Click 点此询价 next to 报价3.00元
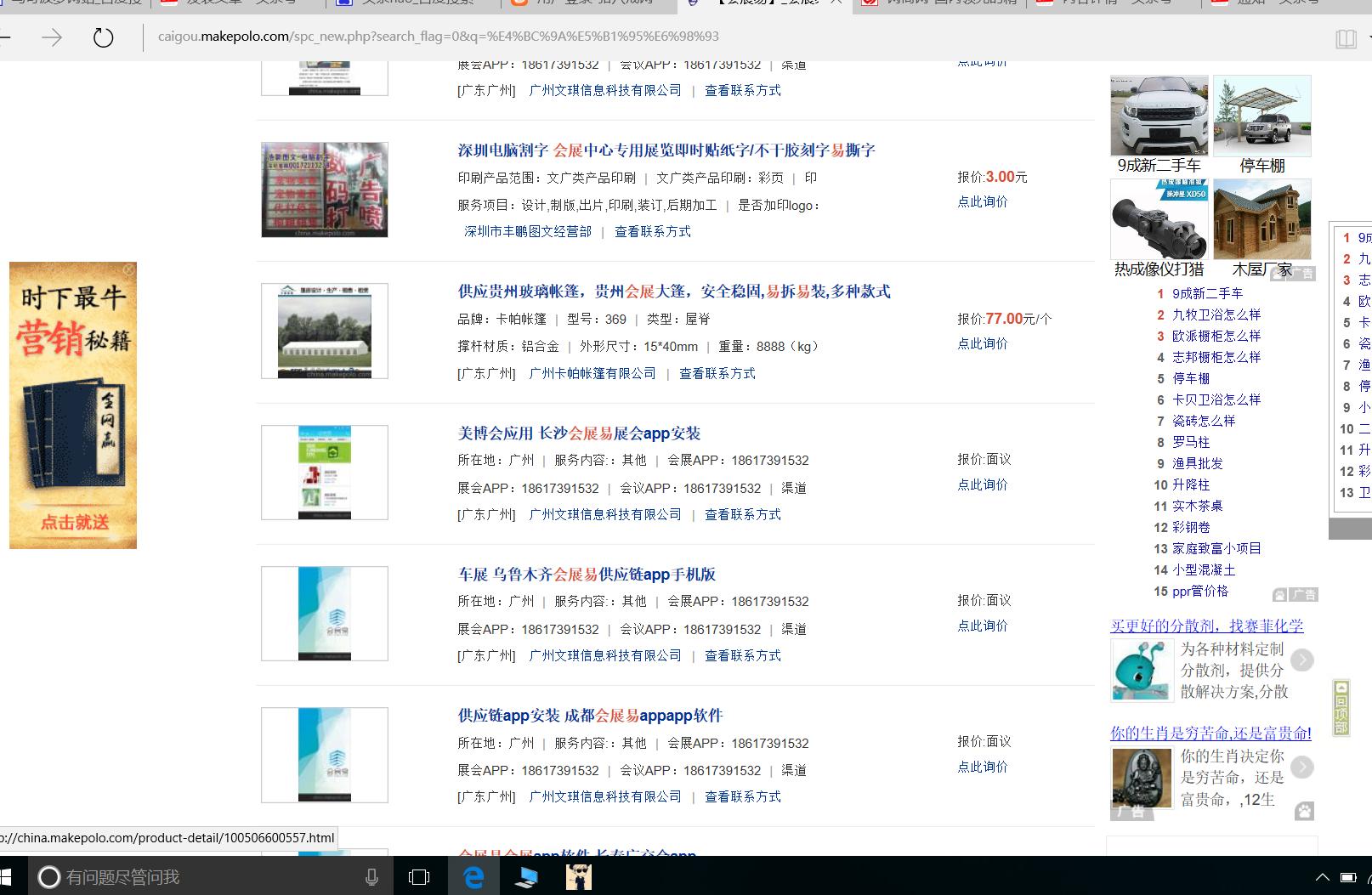 pos(982,202)
